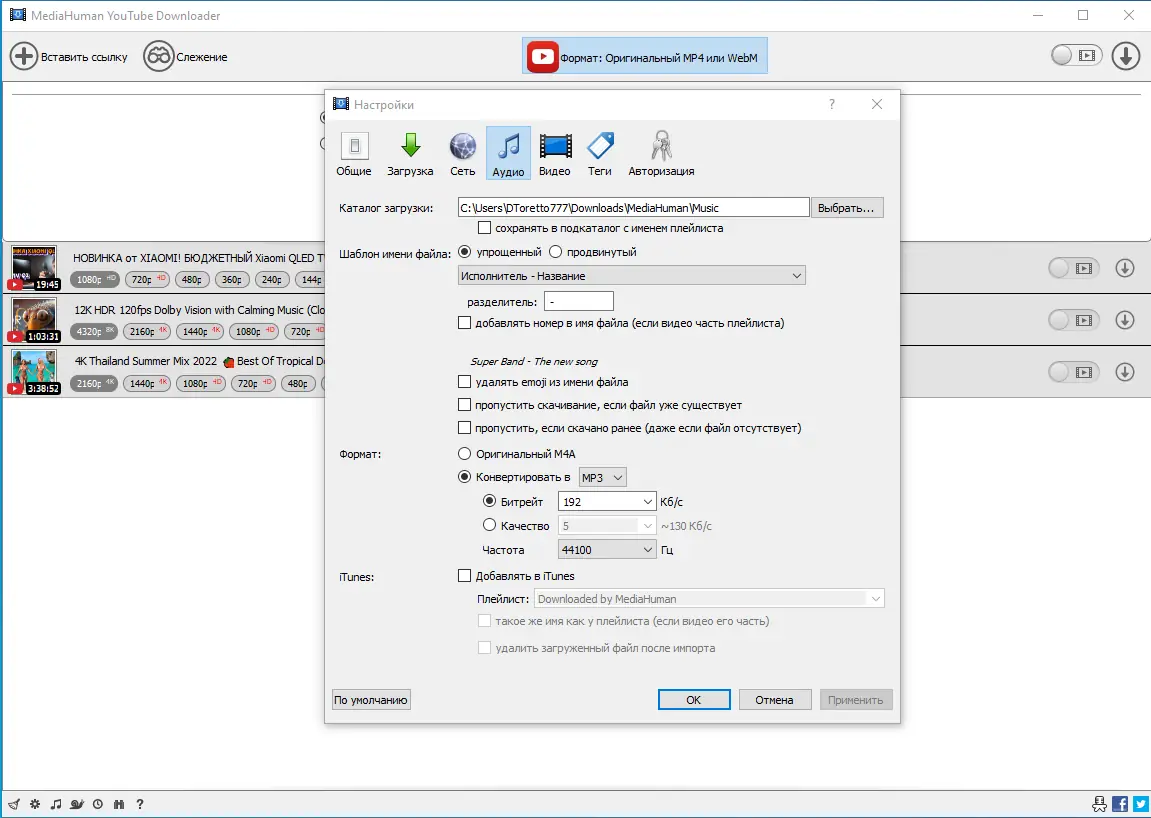The width and height of the screenshot is (1151, 818).
Task: Click the support person icon near Facebook
Action: tap(1099, 804)
